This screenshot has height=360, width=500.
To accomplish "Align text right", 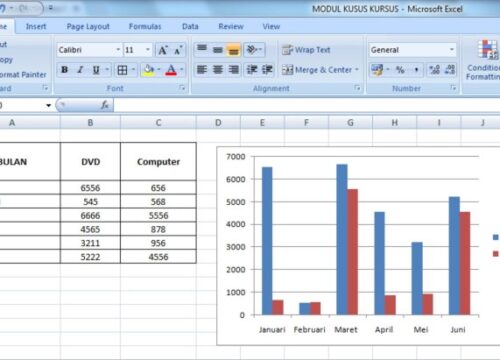I will (233, 70).
